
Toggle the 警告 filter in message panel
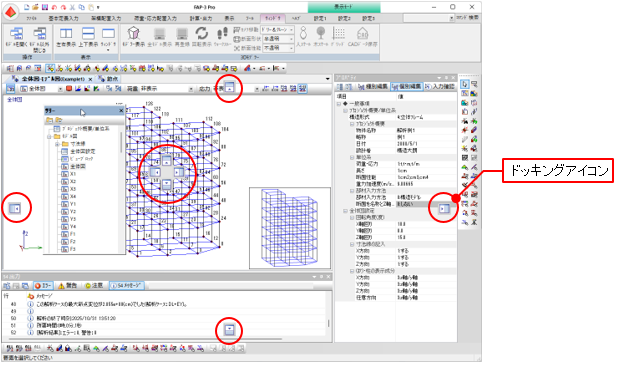[x=67, y=285]
